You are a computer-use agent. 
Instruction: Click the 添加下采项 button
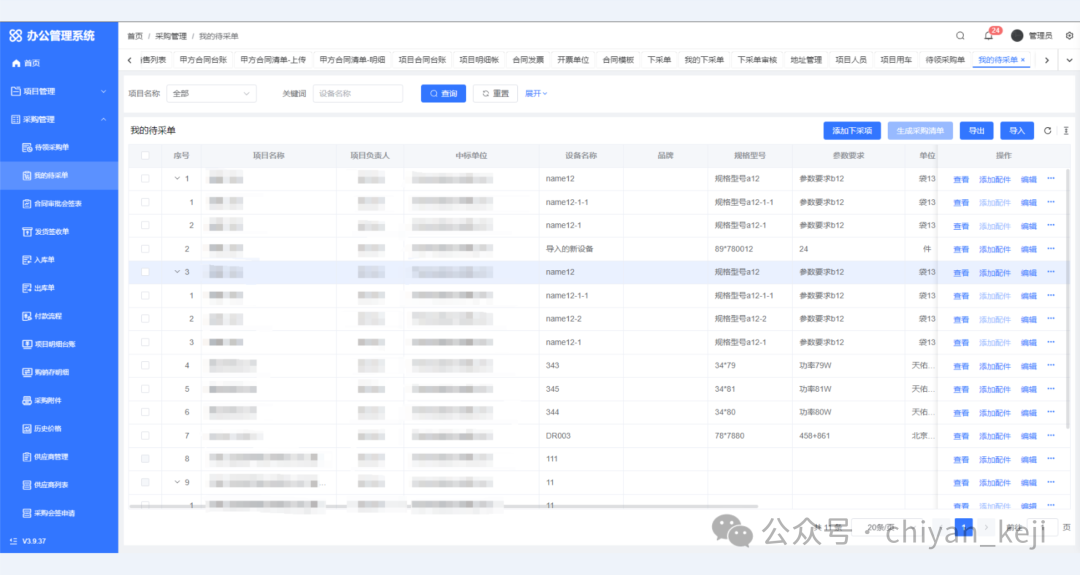pos(852,131)
